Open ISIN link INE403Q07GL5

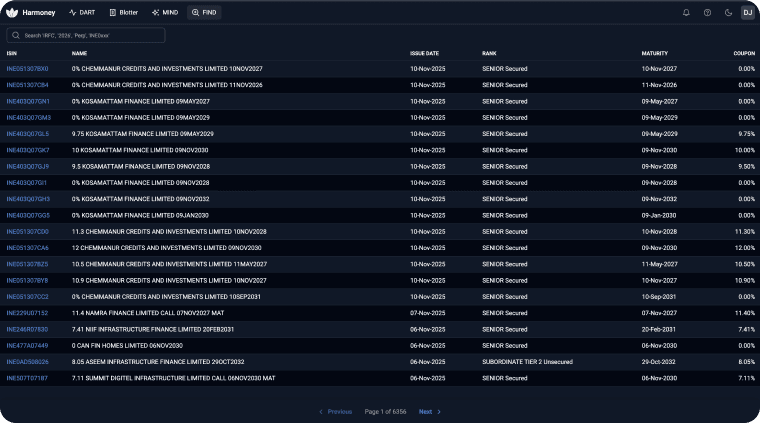(x=28, y=134)
